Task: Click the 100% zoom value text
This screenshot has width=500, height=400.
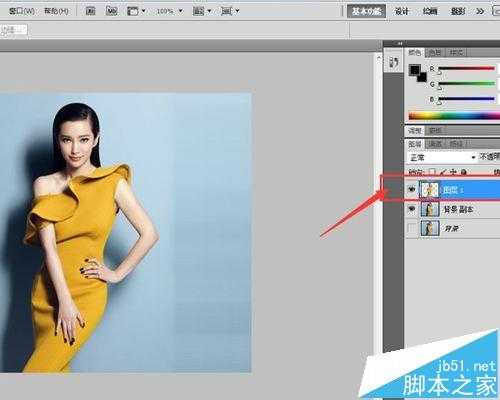Action: [x=165, y=11]
